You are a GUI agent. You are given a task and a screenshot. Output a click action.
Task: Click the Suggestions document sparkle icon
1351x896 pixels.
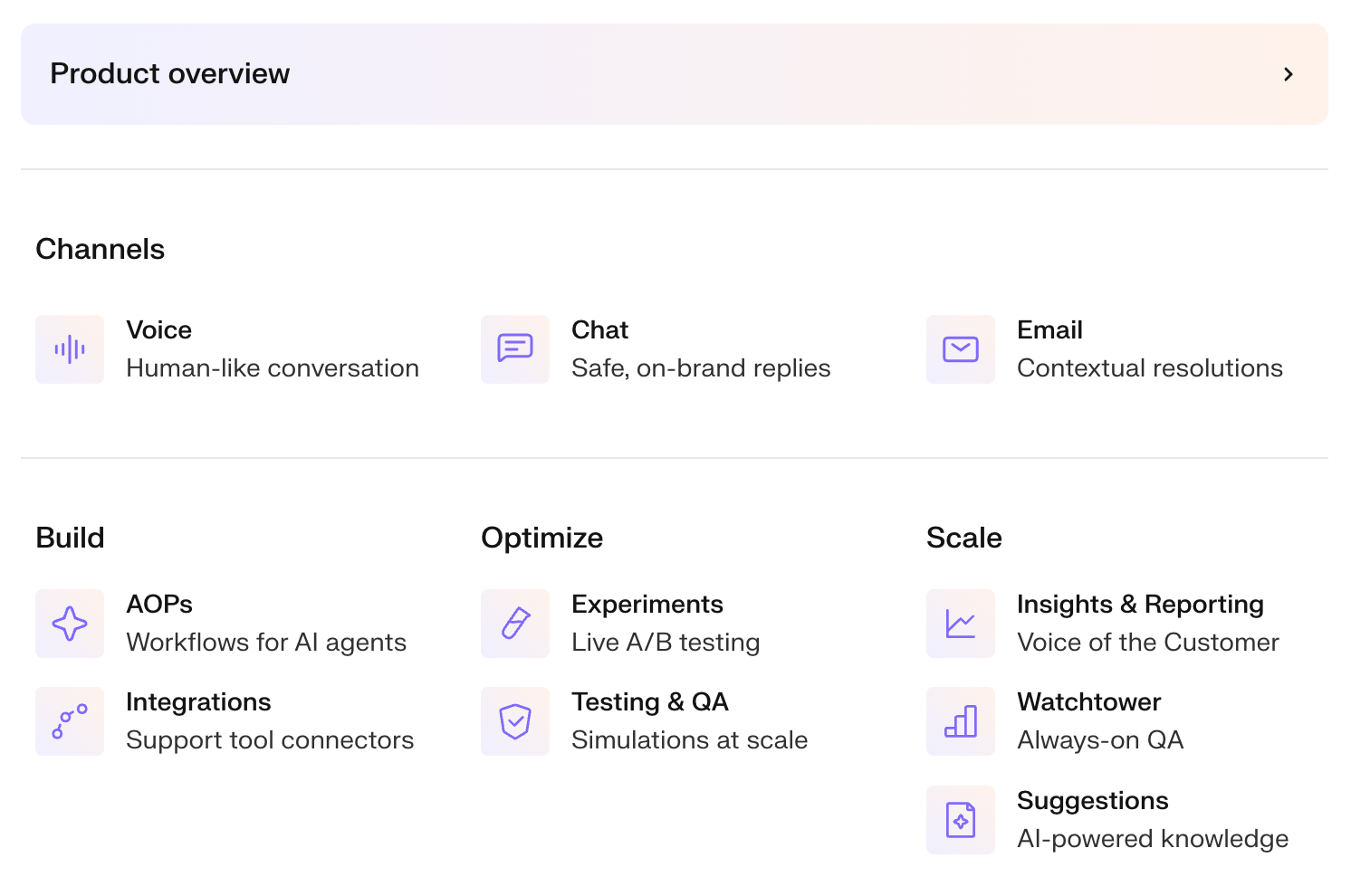[961, 820]
